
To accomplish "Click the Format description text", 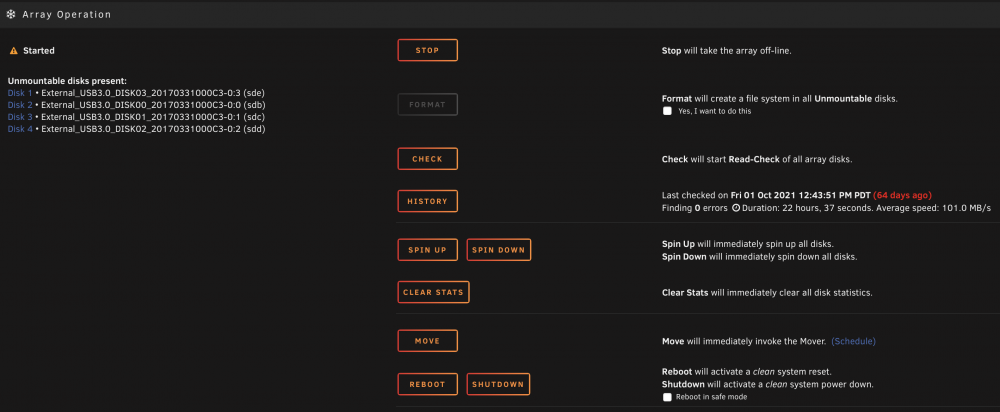I will click(x=779, y=99).
